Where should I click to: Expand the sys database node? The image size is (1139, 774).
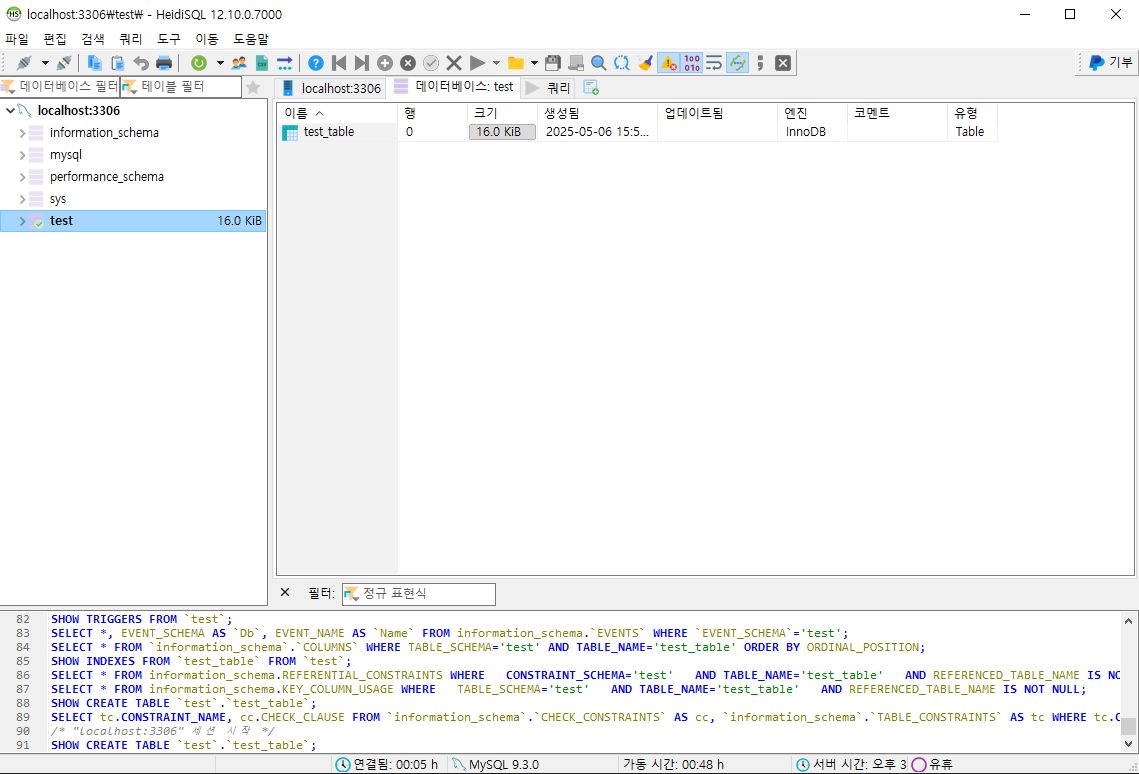[x=23, y=199]
